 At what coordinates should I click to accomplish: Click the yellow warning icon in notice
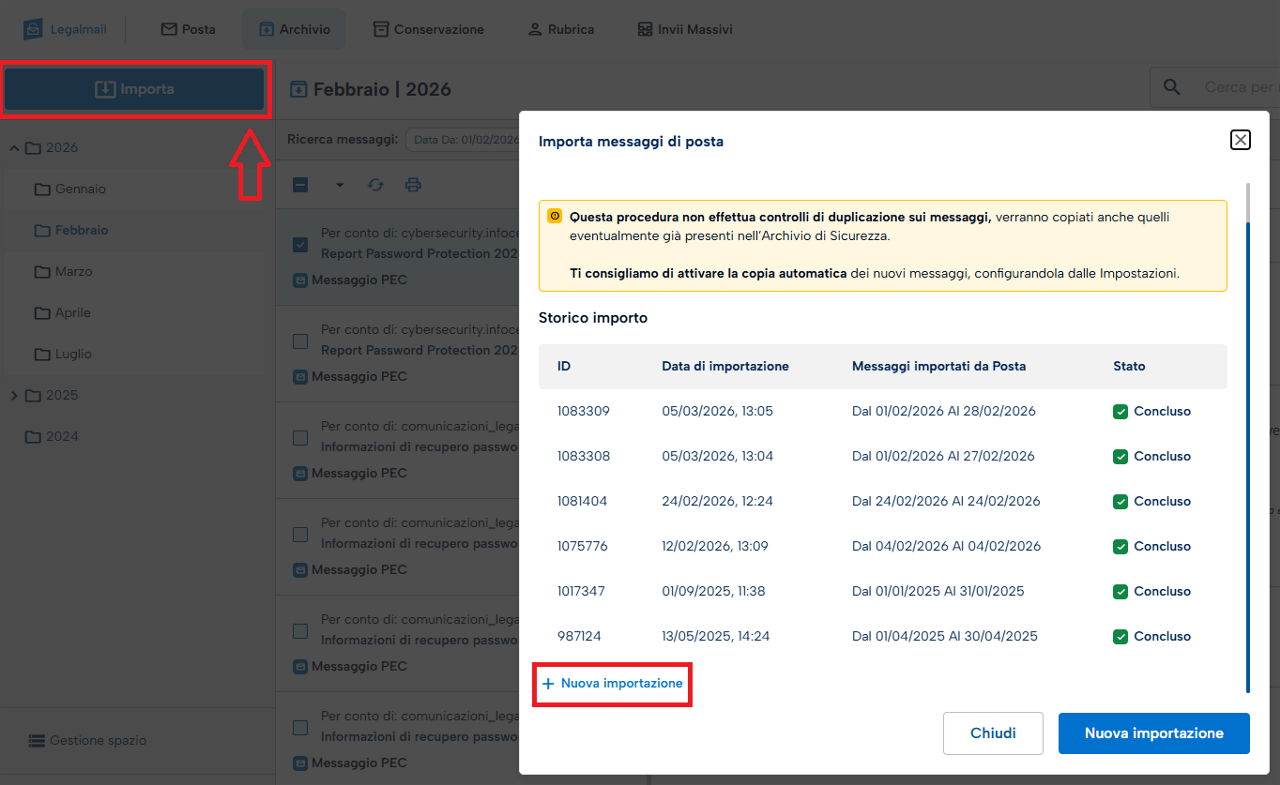coord(555,216)
